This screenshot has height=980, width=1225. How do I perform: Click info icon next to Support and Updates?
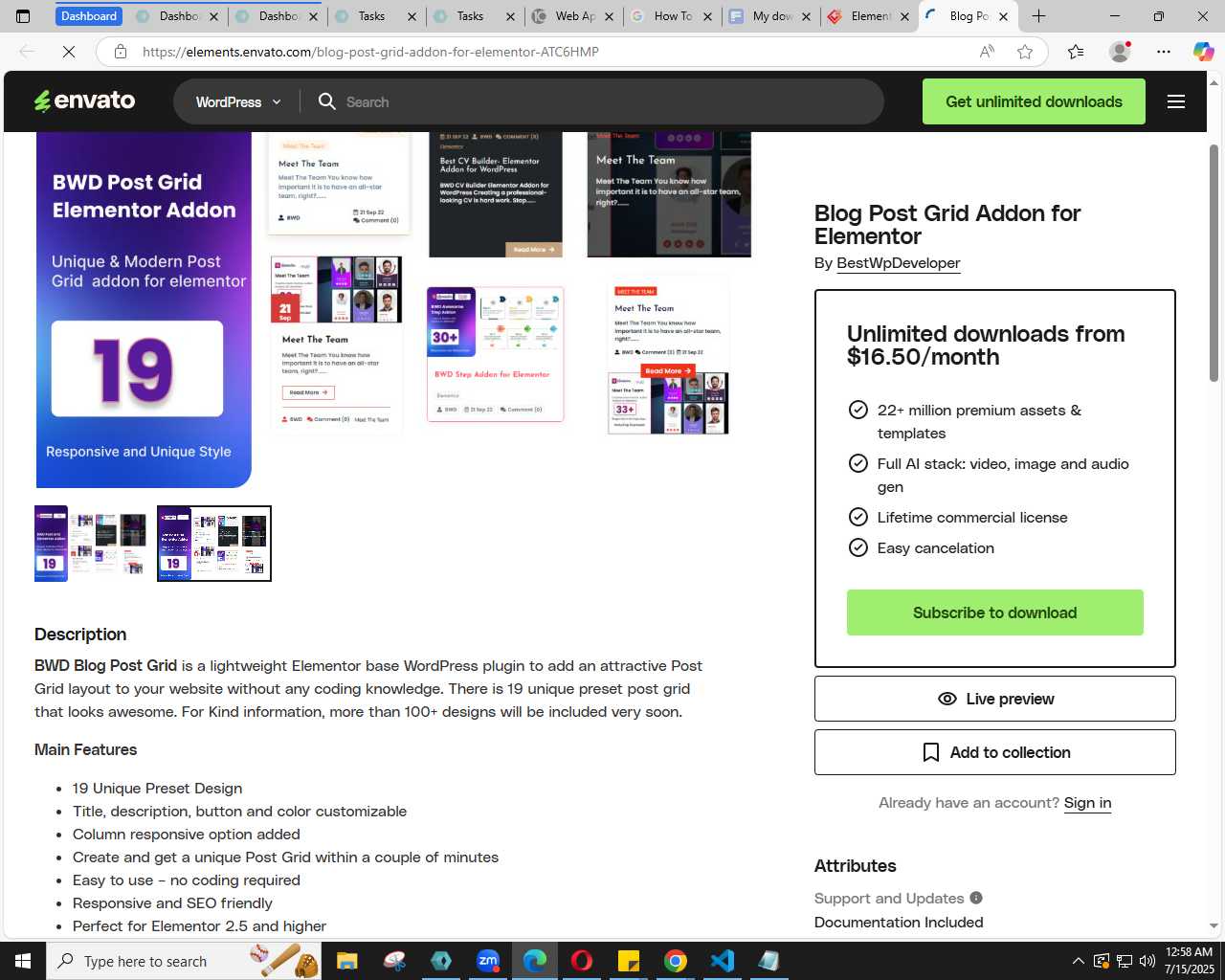976,898
